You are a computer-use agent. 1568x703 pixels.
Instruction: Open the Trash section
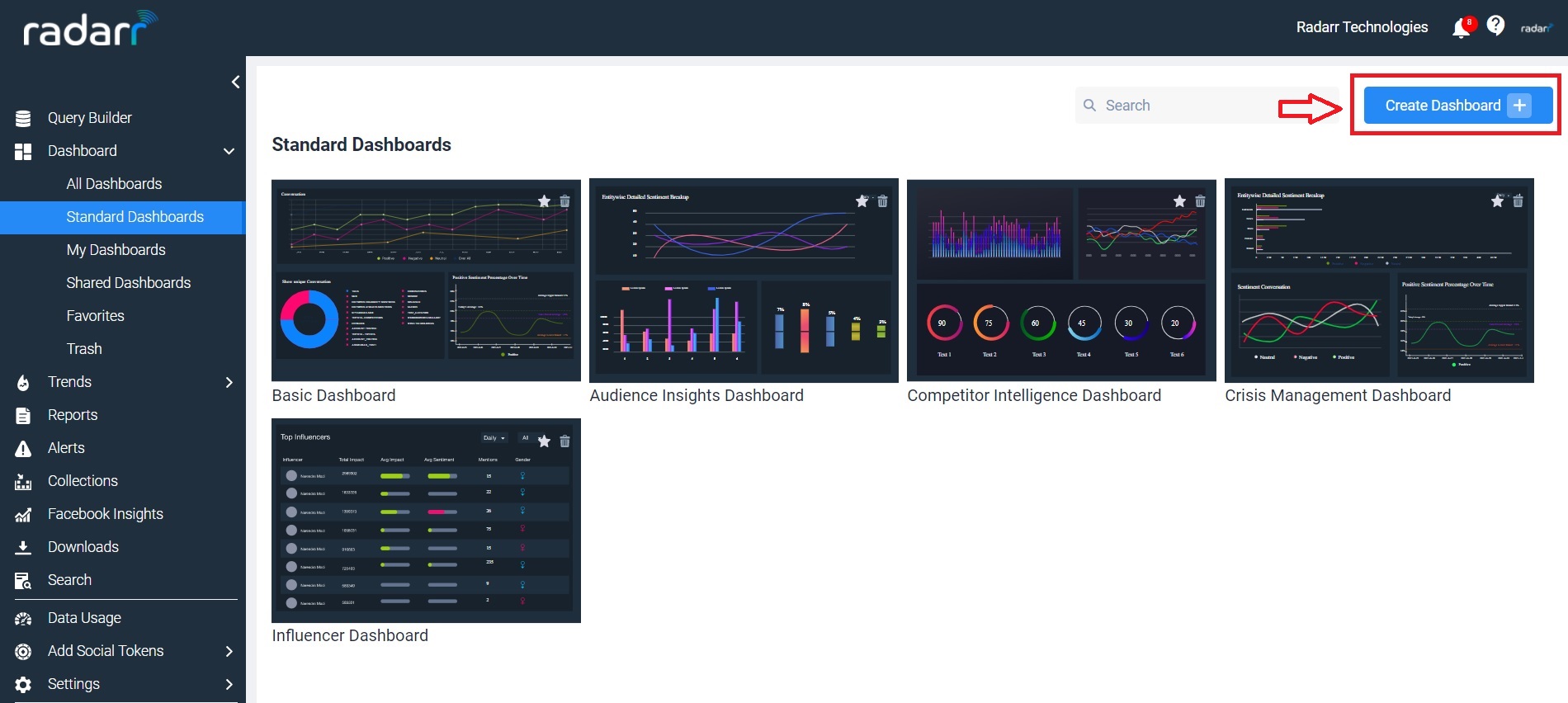[84, 349]
